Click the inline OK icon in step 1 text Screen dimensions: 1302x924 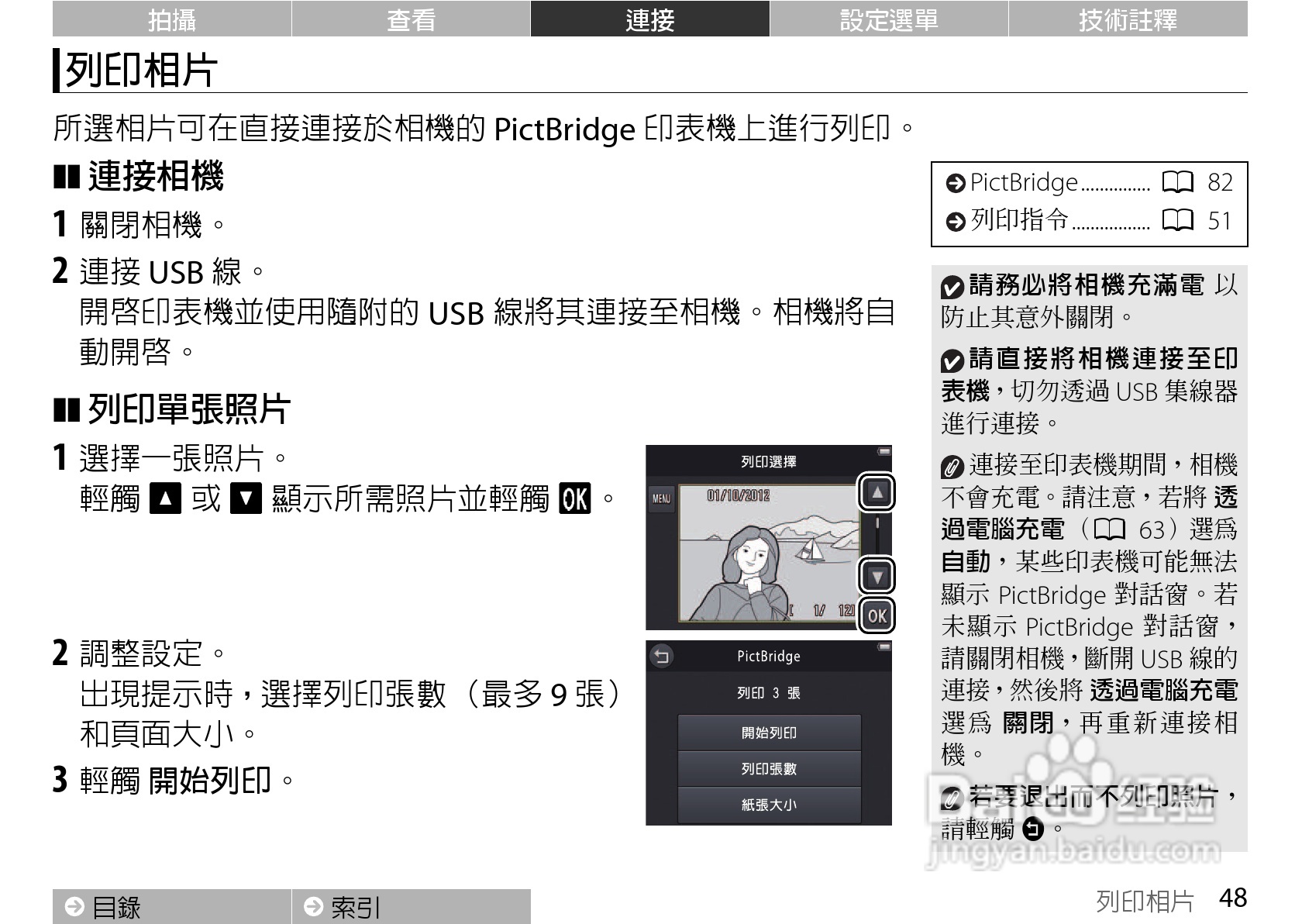pyautogui.click(x=574, y=498)
